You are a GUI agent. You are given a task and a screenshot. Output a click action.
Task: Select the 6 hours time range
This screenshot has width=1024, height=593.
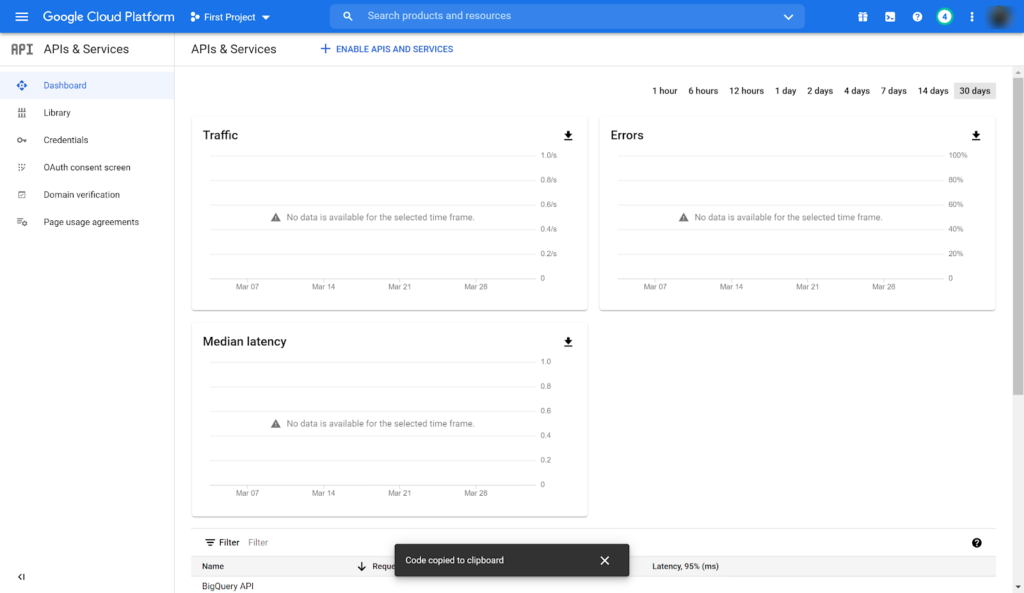(703, 91)
